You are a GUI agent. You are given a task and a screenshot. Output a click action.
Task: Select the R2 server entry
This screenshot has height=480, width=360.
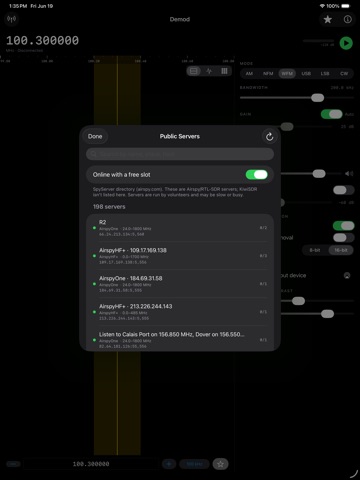180,228
